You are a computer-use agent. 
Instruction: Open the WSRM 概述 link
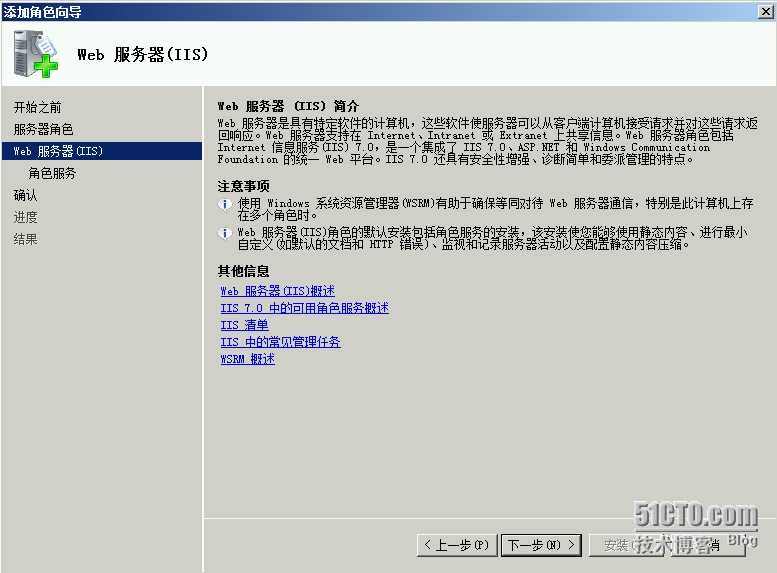(x=247, y=359)
